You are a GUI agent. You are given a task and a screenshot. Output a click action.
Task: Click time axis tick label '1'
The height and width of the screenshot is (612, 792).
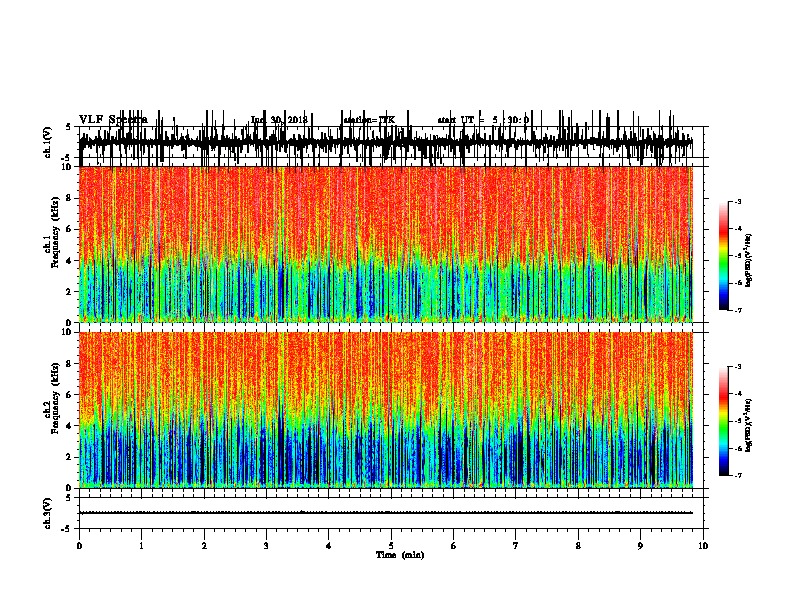point(141,546)
